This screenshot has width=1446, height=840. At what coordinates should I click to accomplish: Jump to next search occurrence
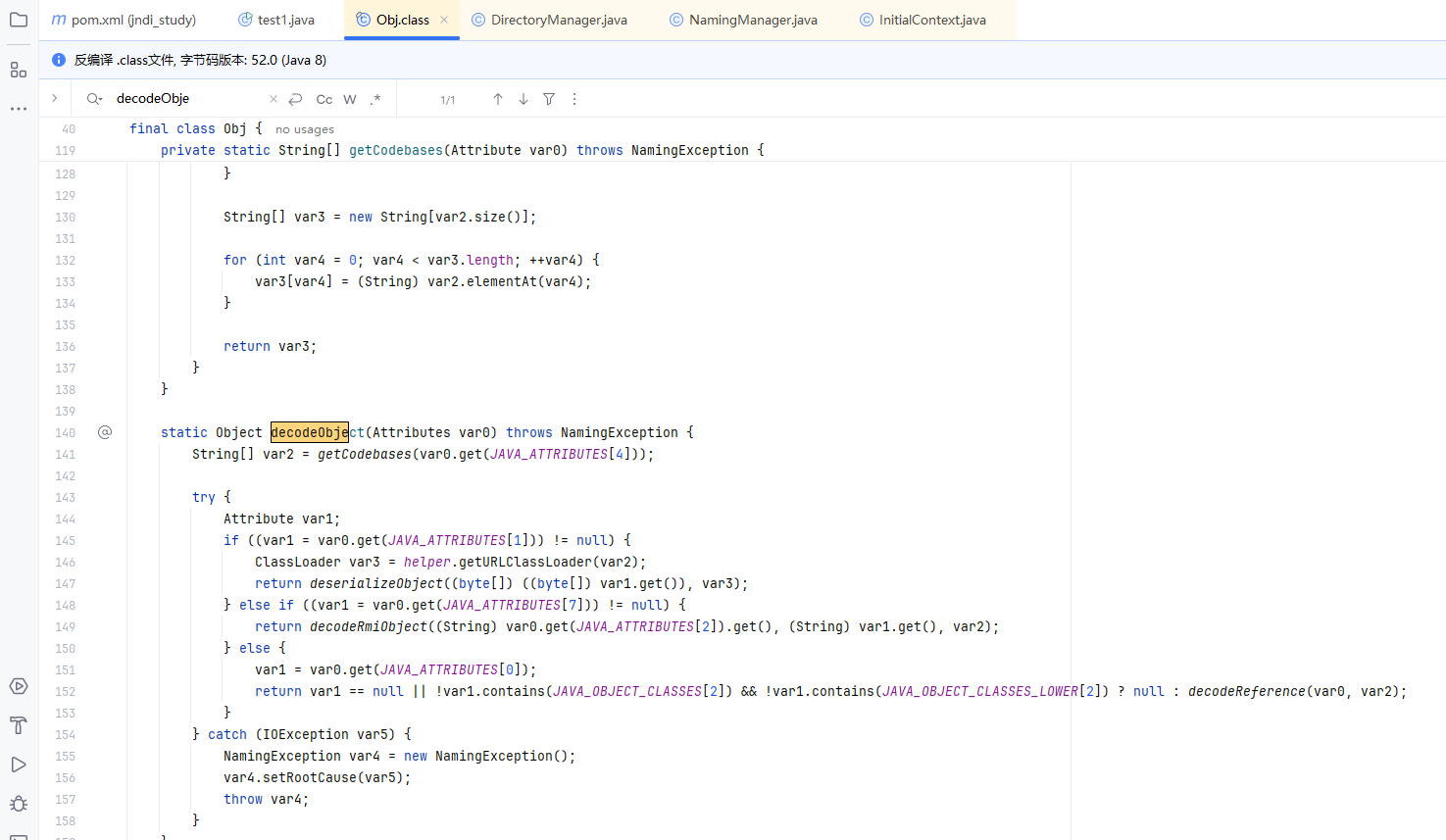pos(524,99)
